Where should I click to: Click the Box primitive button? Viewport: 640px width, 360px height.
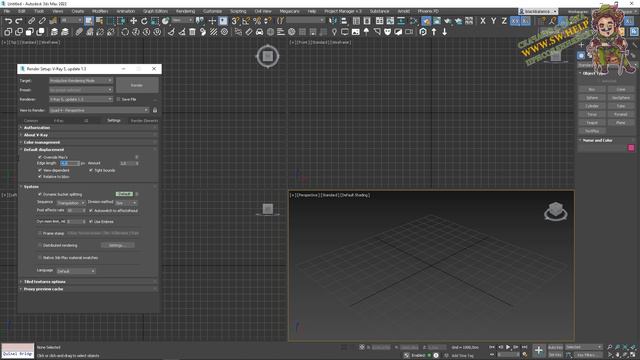click(x=591, y=89)
